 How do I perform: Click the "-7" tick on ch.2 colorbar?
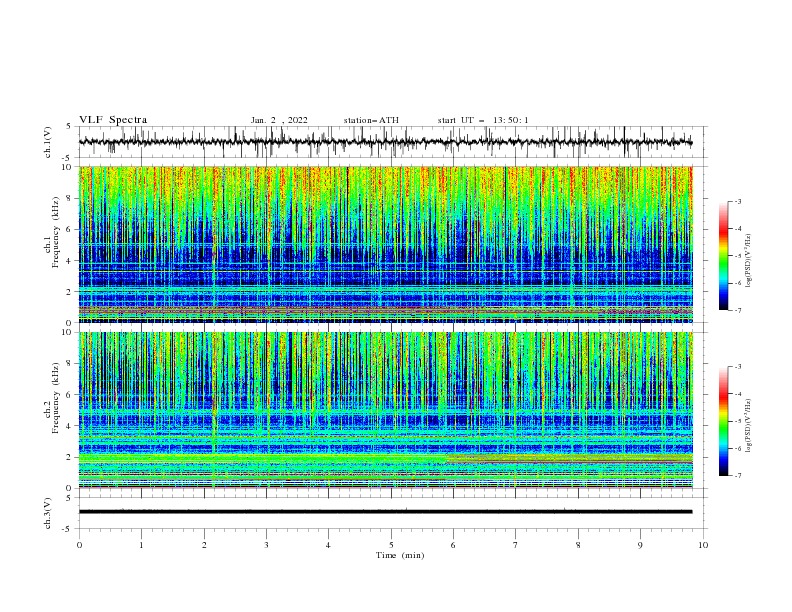click(x=737, y=476)
